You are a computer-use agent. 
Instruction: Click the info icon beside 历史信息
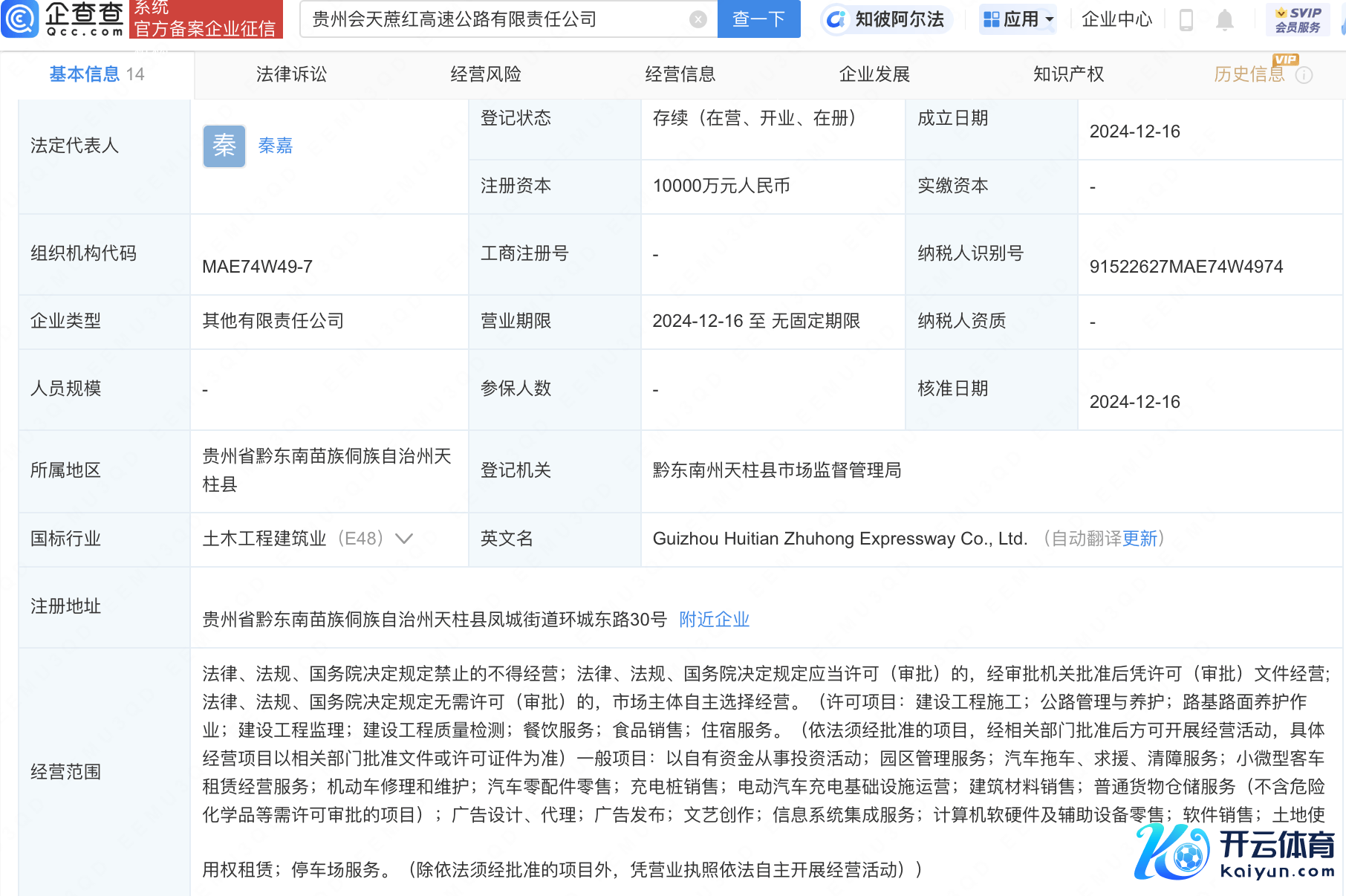[x=1304, y=75]
